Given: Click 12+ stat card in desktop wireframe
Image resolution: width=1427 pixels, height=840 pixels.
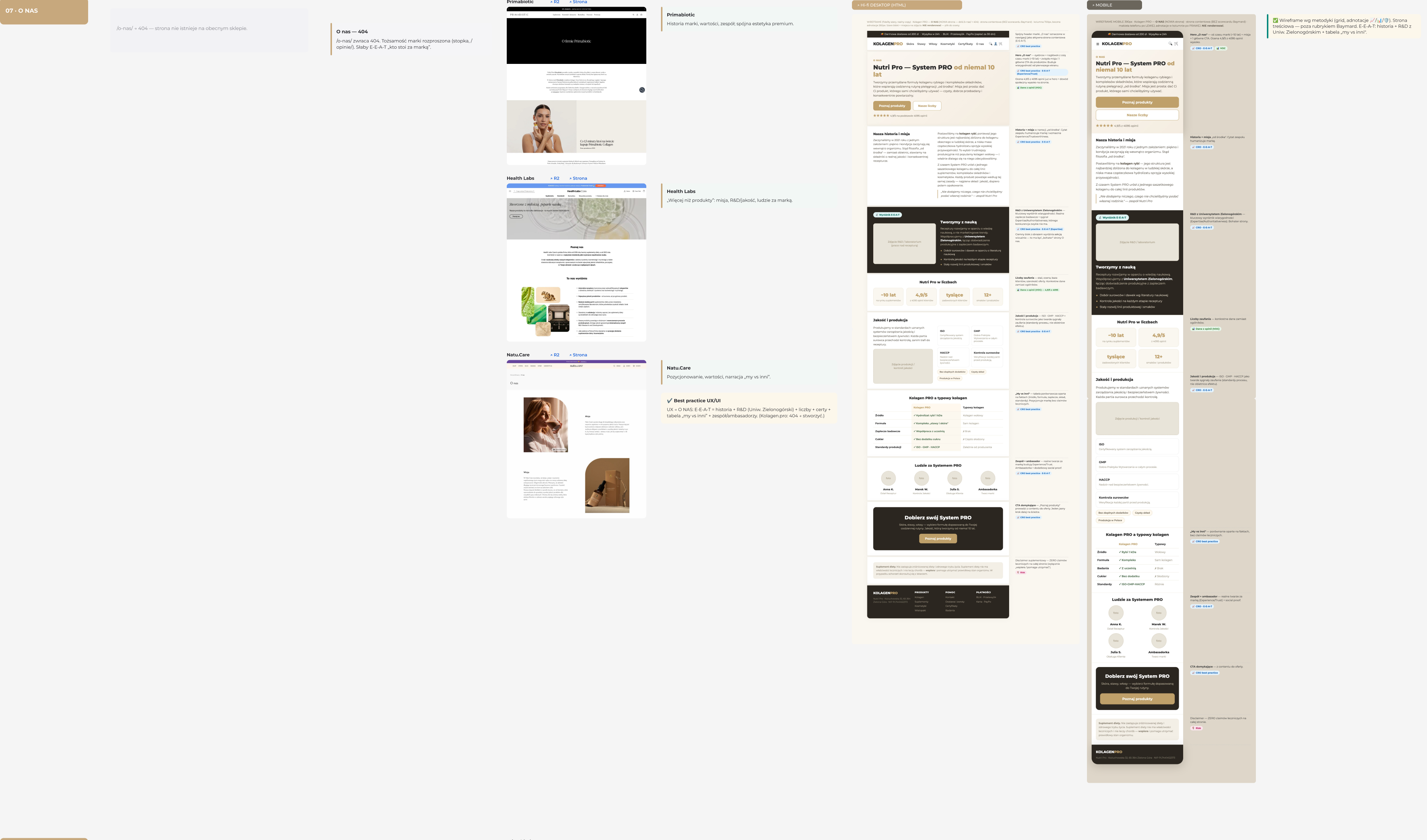Looking at the screenshot, I should coord(987,297).
